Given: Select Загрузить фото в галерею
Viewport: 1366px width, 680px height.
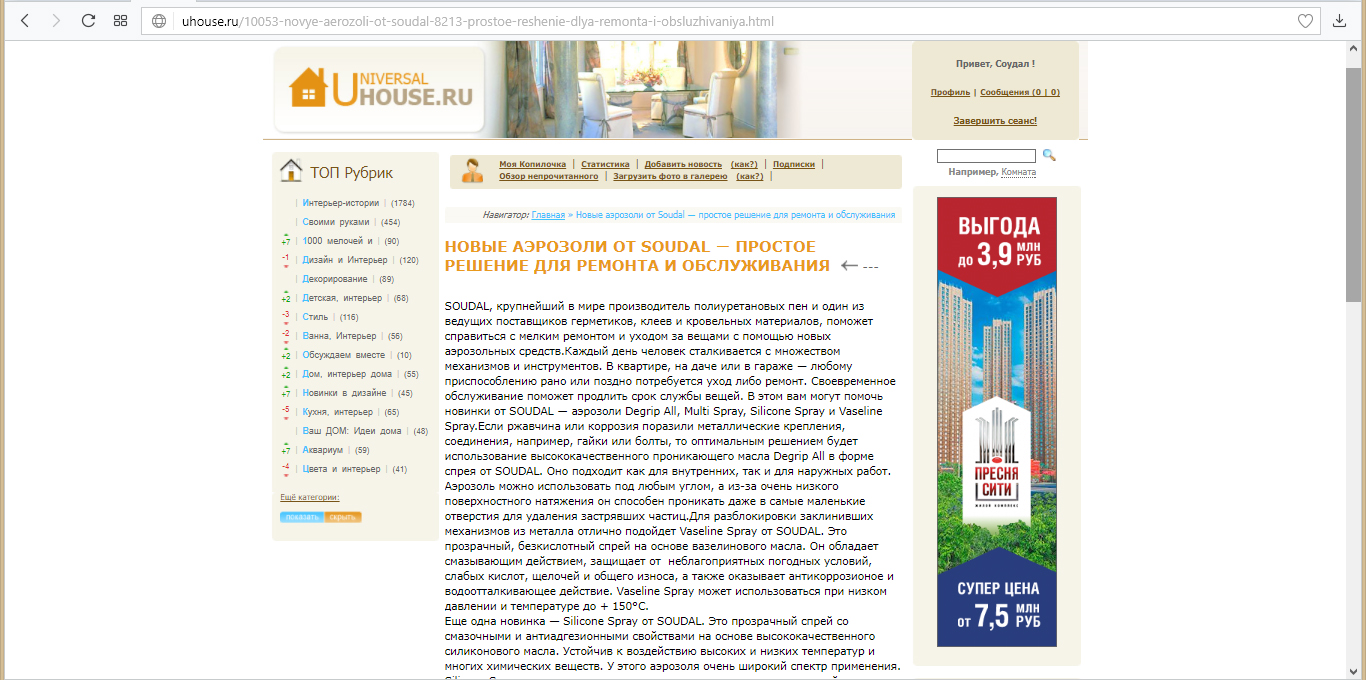Looking at the screenshot, I should tap(670, 176).
